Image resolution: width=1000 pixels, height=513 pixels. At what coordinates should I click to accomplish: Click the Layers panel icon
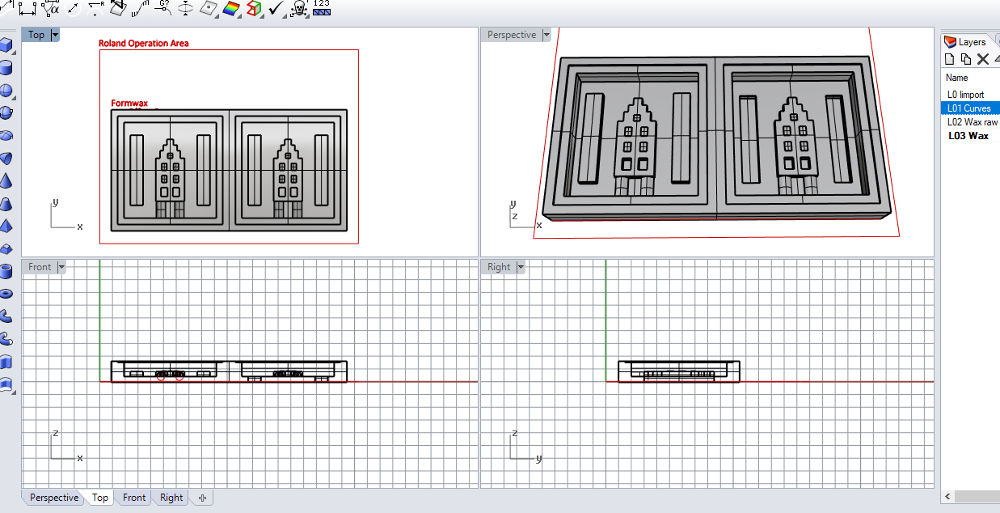(950, 41)
